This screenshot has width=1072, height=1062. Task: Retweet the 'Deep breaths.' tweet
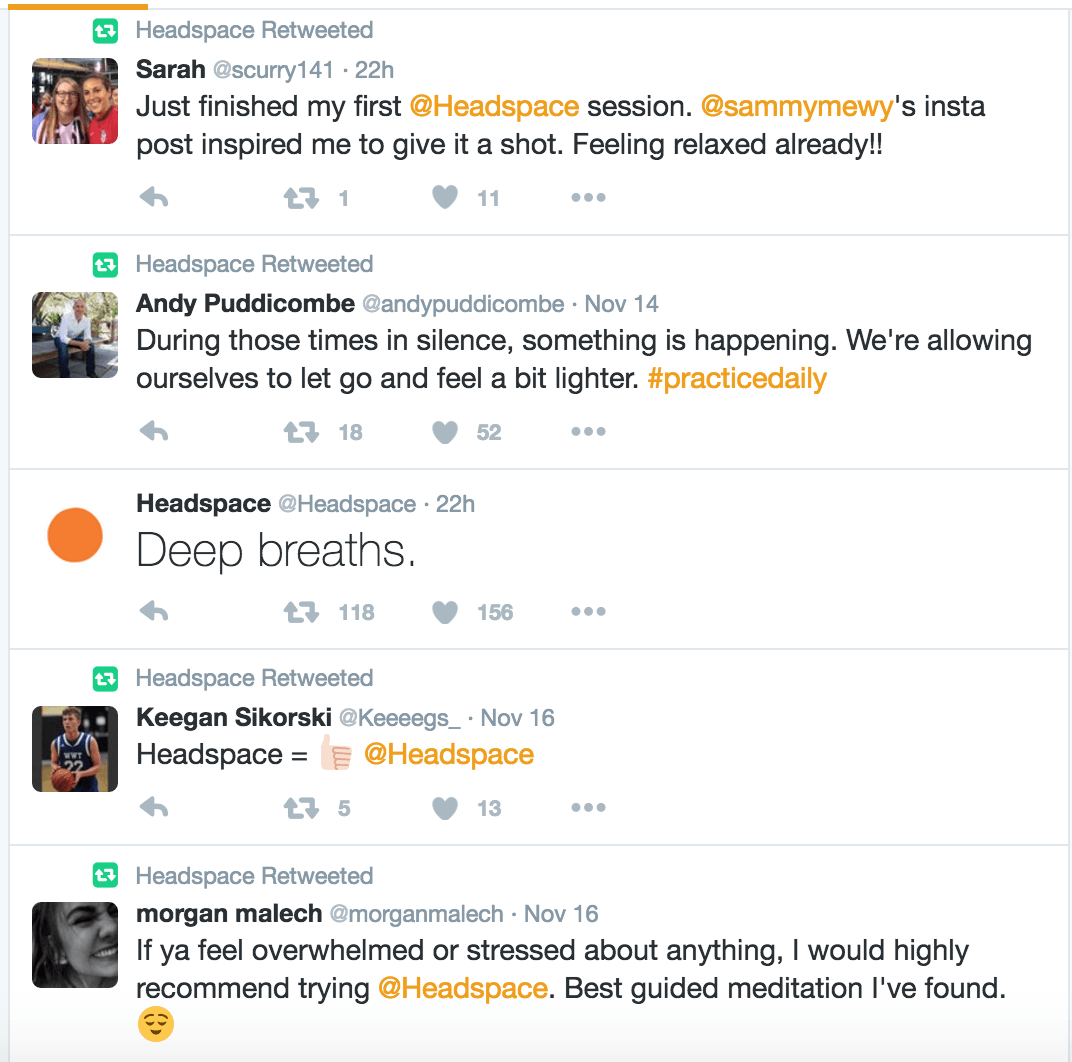coord(301,612)
